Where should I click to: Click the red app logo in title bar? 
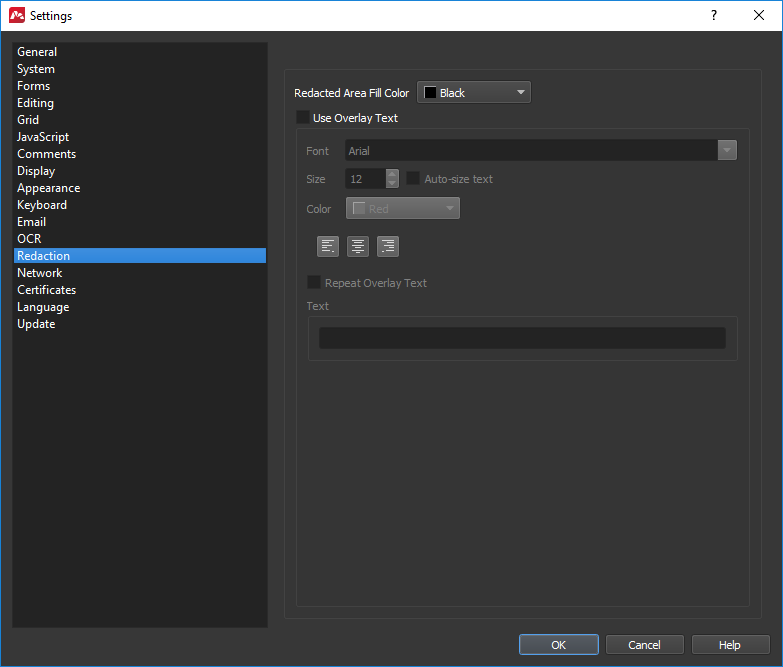click(x=17, y=15)
